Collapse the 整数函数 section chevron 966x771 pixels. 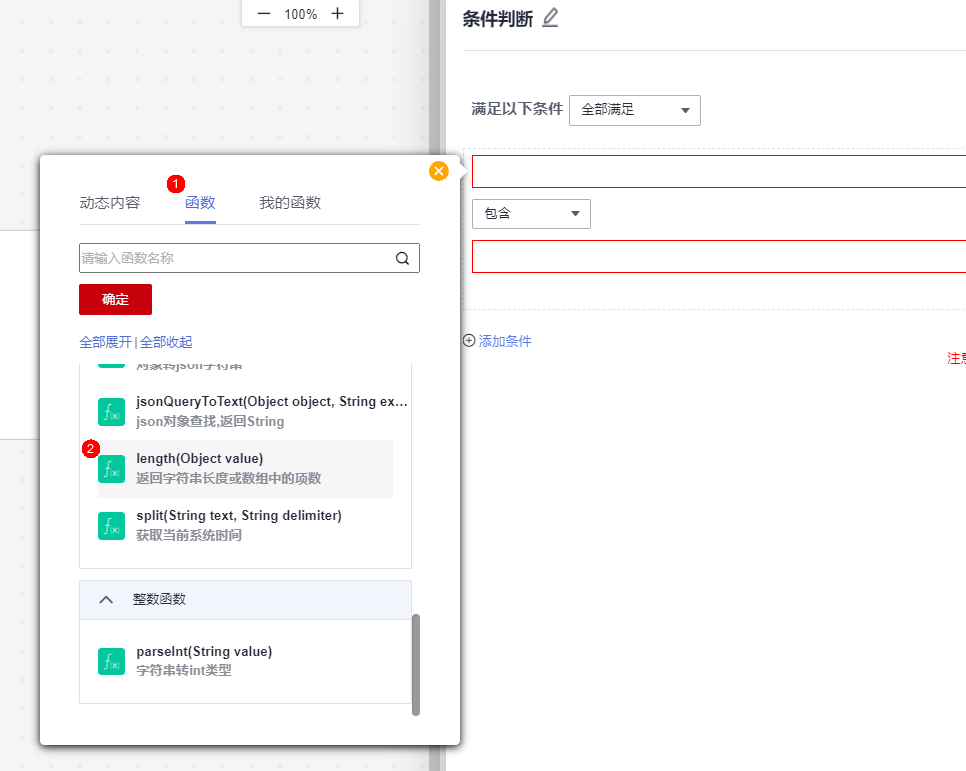coord(106,599)
